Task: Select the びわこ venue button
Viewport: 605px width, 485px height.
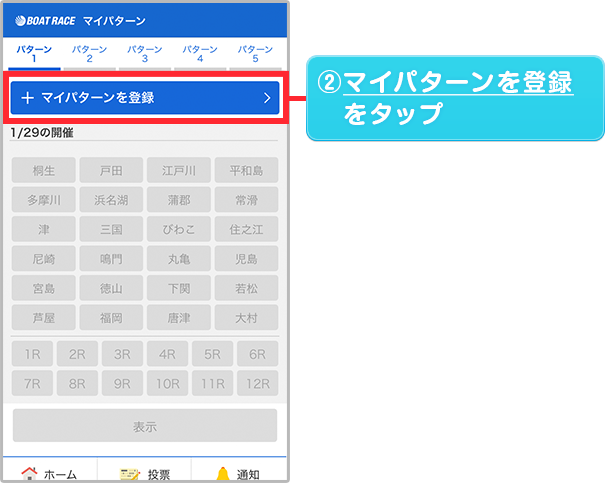Action: [x=178, y=230]
